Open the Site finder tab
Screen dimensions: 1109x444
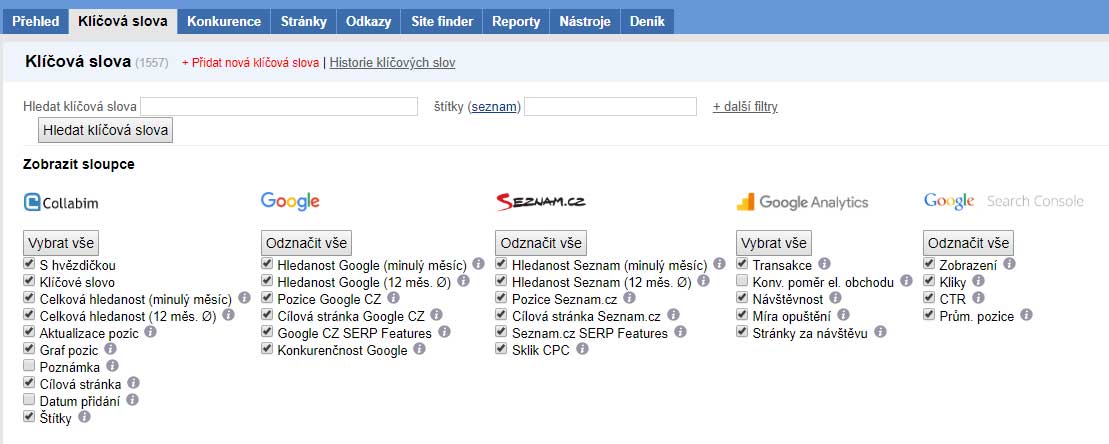442,21
